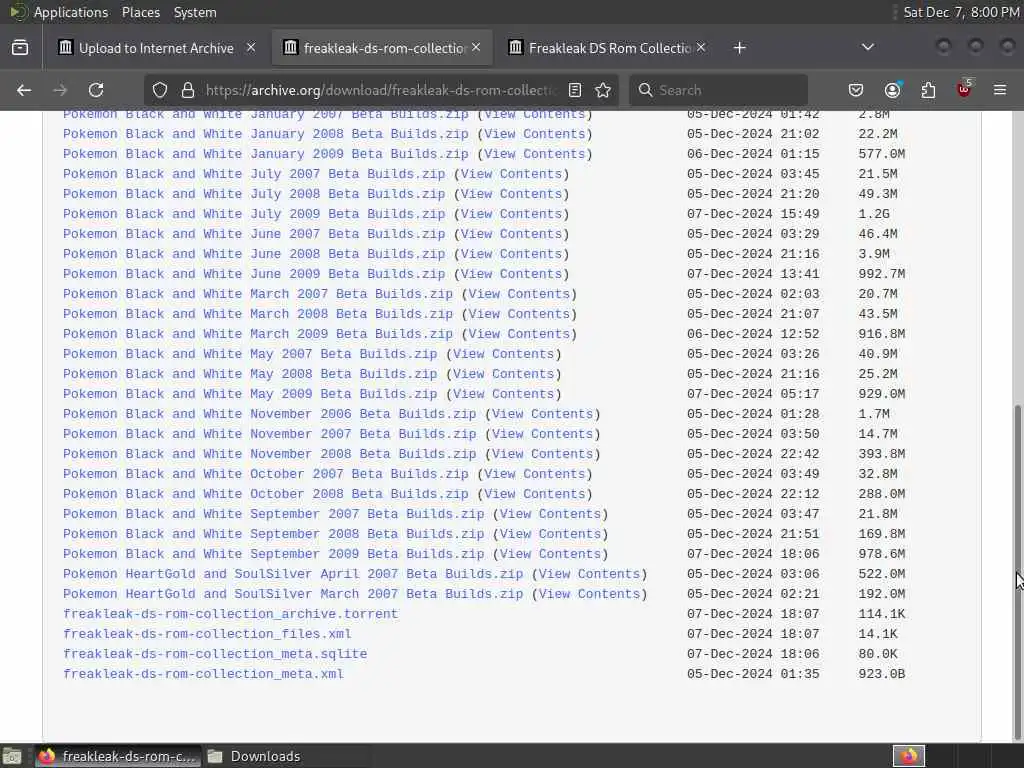Open the Applications menu
Viewport: 1024px width, 768px height.
click(x=71, y=12)
